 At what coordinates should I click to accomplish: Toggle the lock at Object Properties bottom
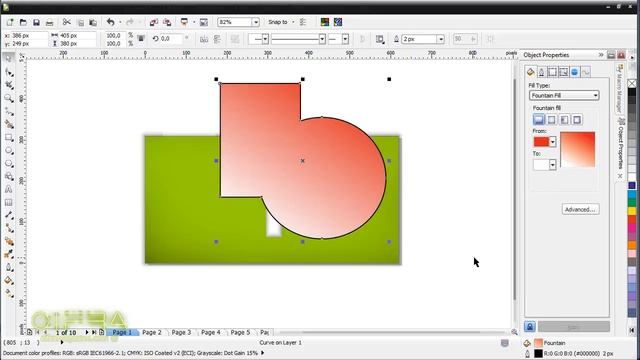click(530, 327)
